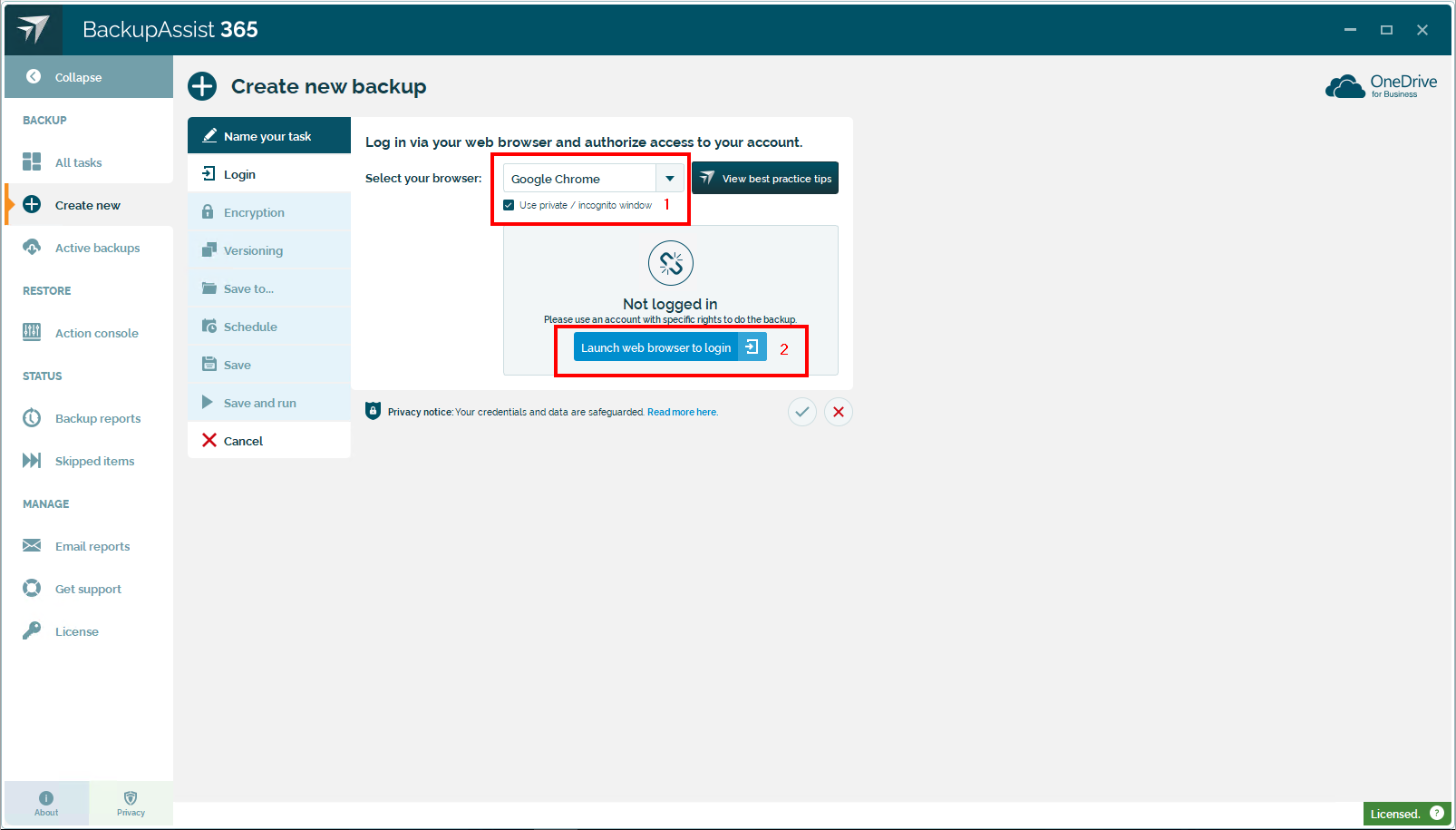Maximize the BackupAssist 365 window
Image resolution: width=1456 pixels, height=830 pixels.
point(1386,30)
